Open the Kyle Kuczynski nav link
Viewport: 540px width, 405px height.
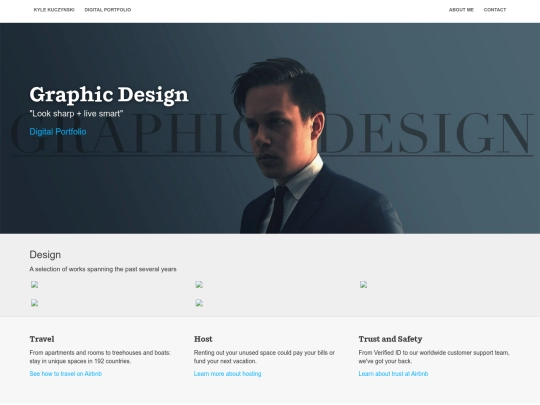(x=54, y=10)
